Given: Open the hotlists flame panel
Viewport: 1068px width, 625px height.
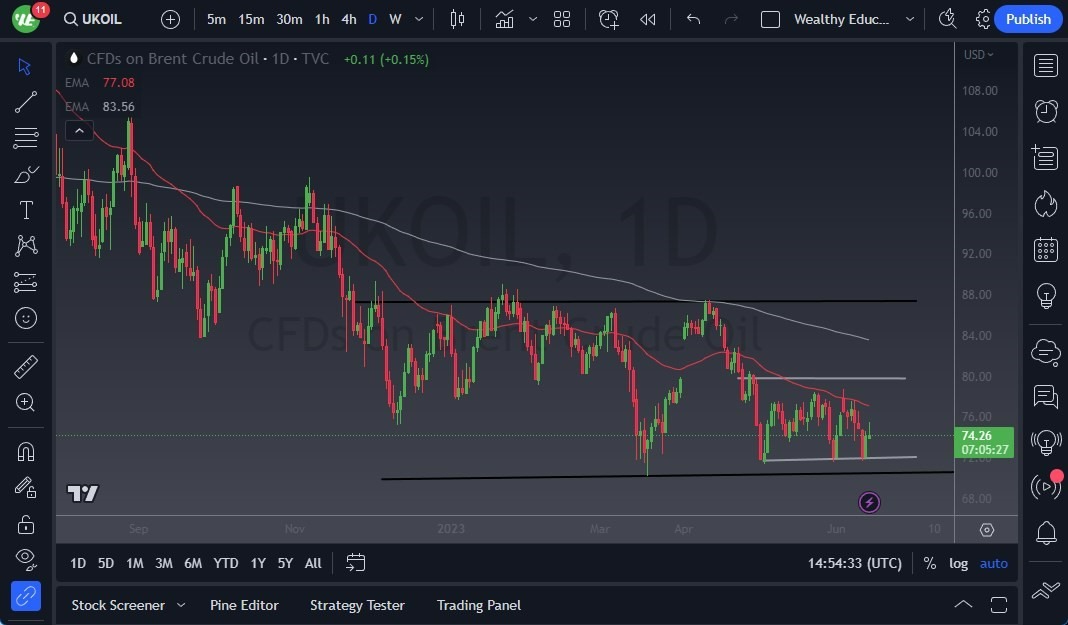Looking at the screenshot, I should [1046, 204].
